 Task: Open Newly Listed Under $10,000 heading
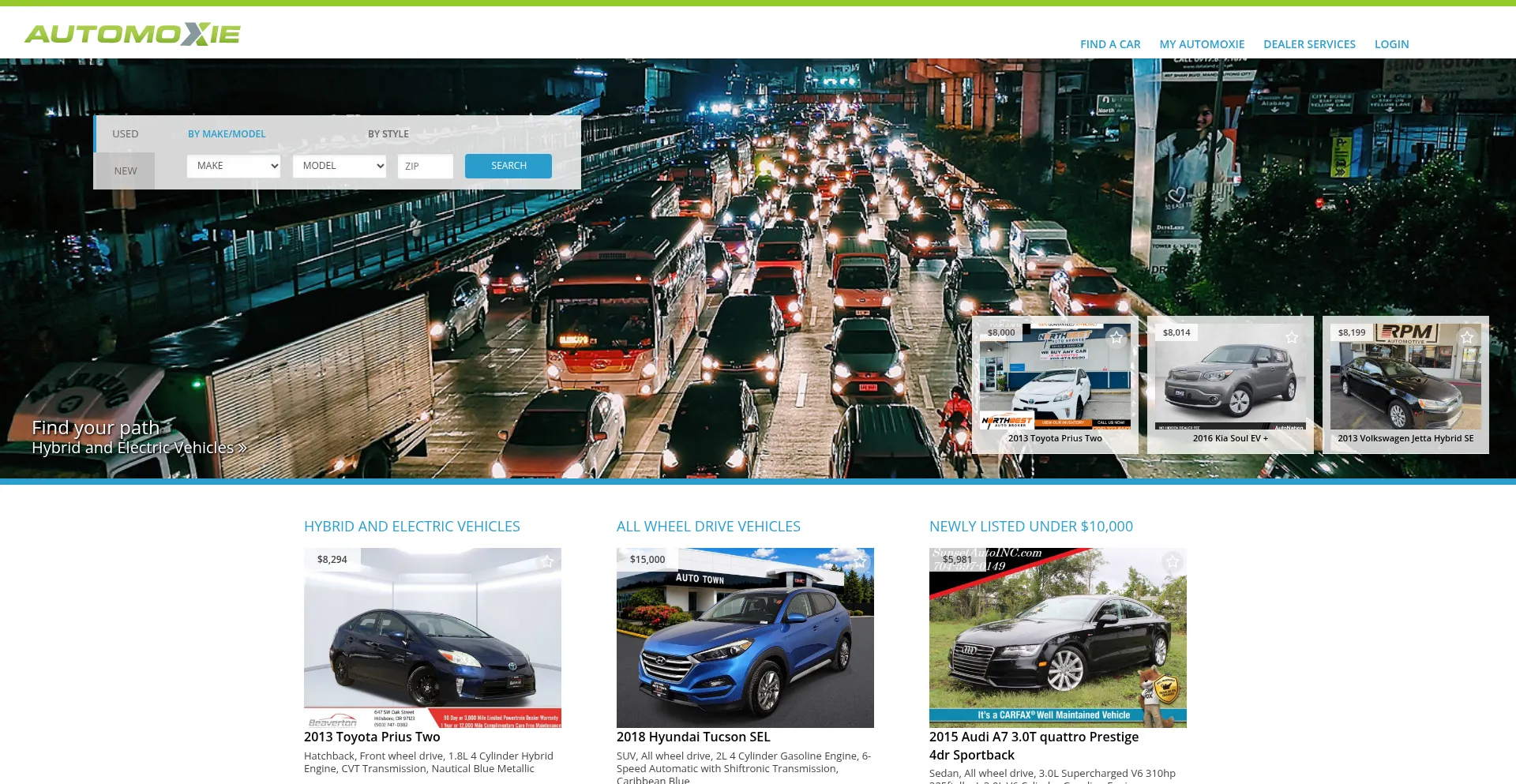[1031, 527]
